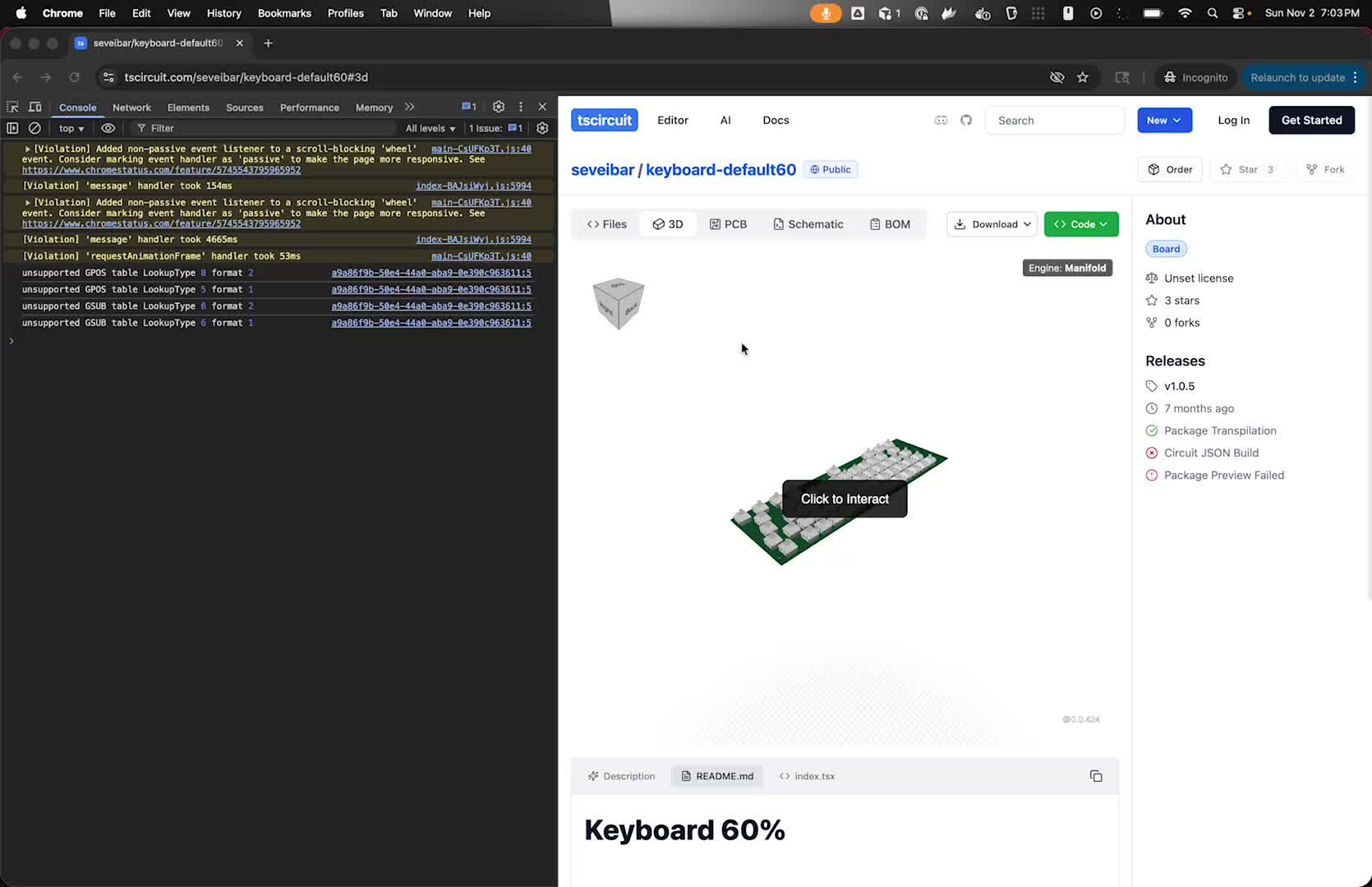
Task: Toggle console sidebar panel
Action: (x=12, y=128)
